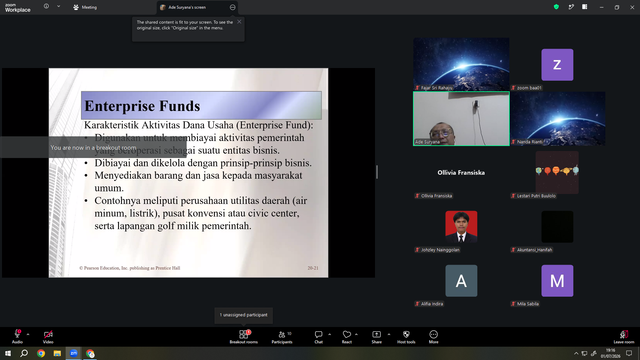640x360 pixels.
Task: Open the Windows Start menu
Action: point(8,353)
